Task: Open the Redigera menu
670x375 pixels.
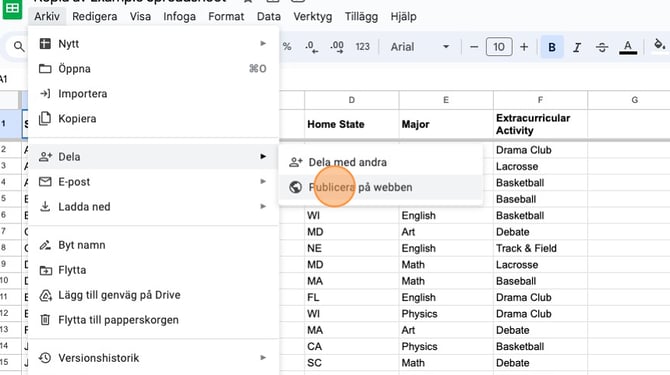Action: click(x=94, y=17)
